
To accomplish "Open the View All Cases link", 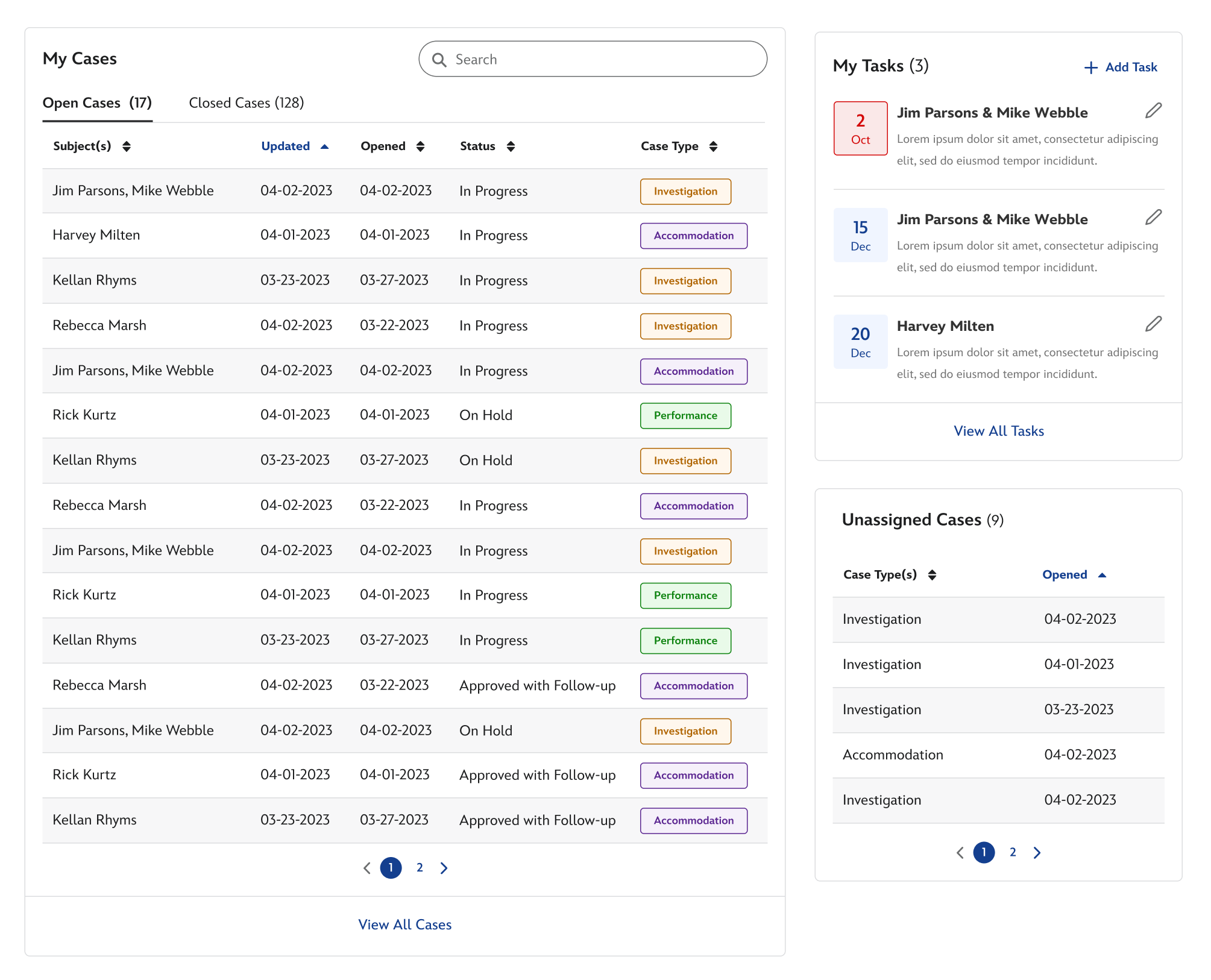I will click(404, 925).
